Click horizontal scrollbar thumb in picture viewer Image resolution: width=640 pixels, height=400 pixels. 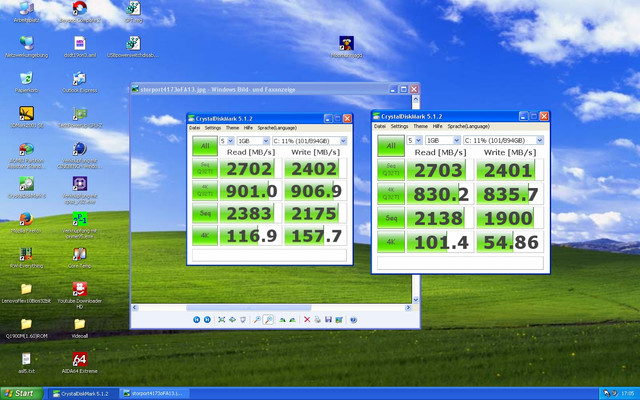[249, 308]
